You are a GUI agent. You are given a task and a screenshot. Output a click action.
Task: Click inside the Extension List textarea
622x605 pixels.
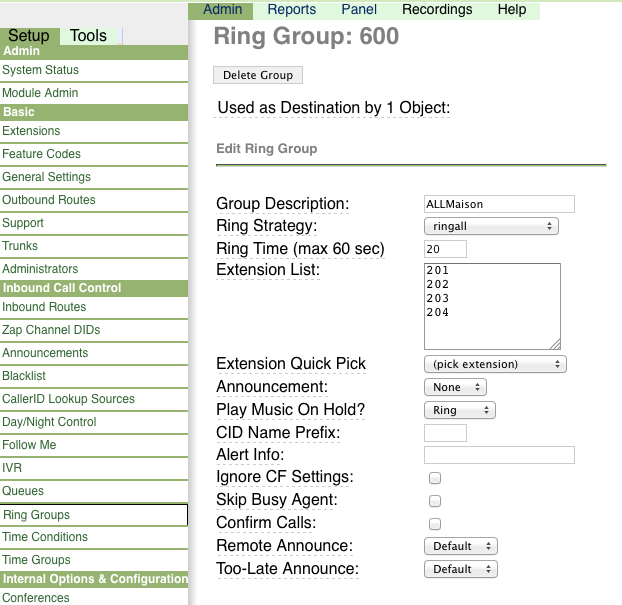492,306
